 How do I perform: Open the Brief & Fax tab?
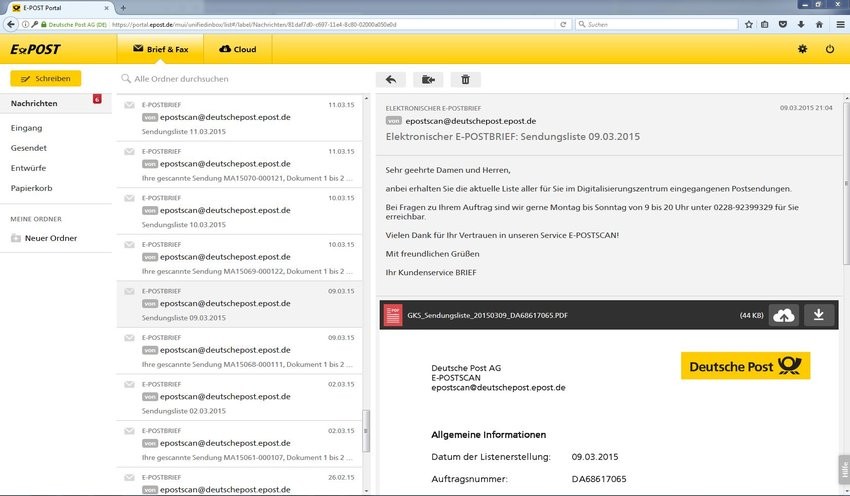click(160, 49)
